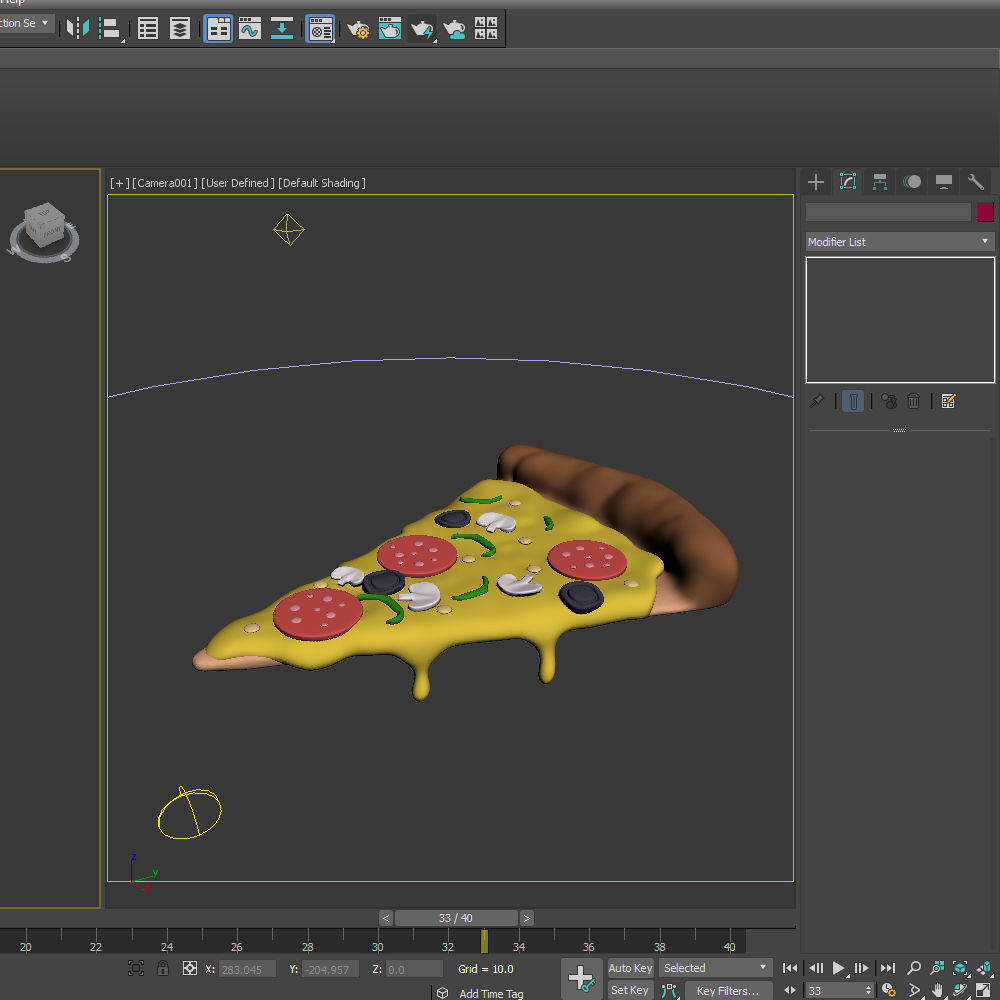Toggle the Scene Explorer icon
The image size is (1000, 1000).
click(x=148, y=29)
